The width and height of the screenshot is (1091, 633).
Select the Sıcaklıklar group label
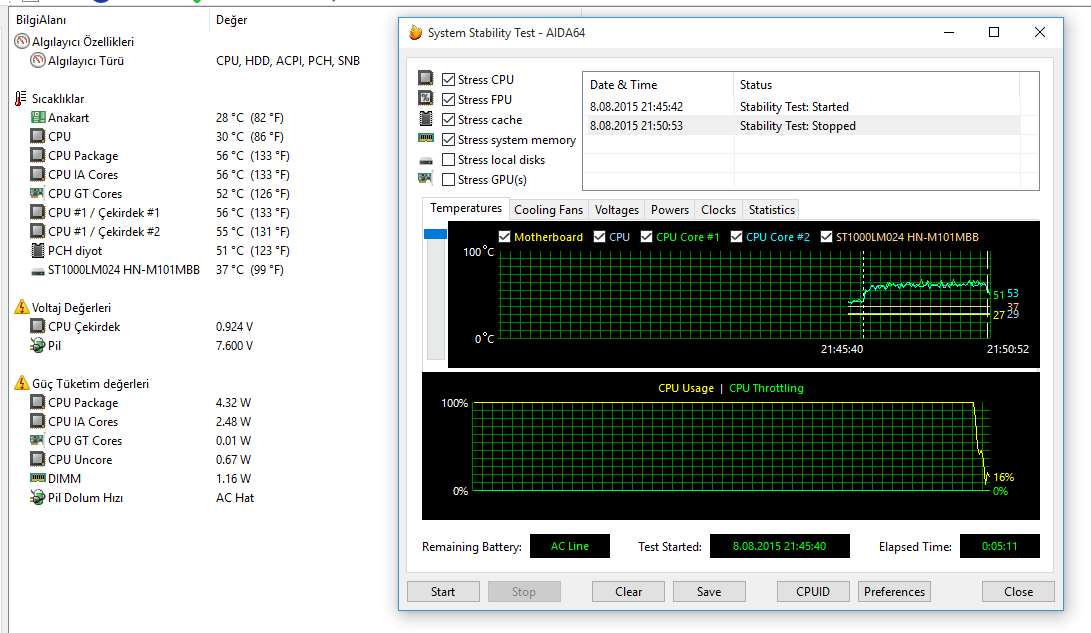pyautogui.click(x=58, y=99)
